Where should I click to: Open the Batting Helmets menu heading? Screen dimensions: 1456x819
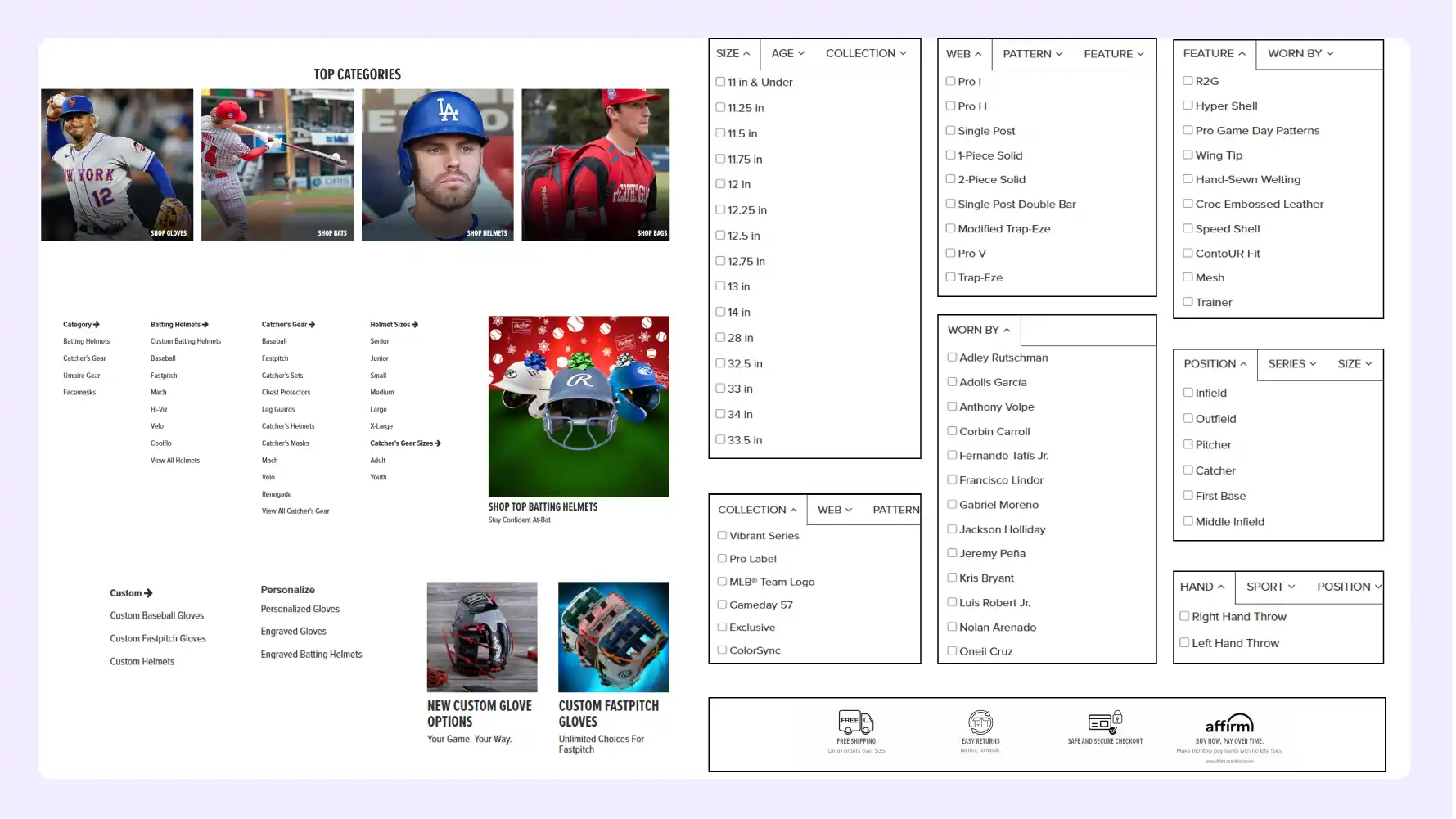[x=179, y=325]
